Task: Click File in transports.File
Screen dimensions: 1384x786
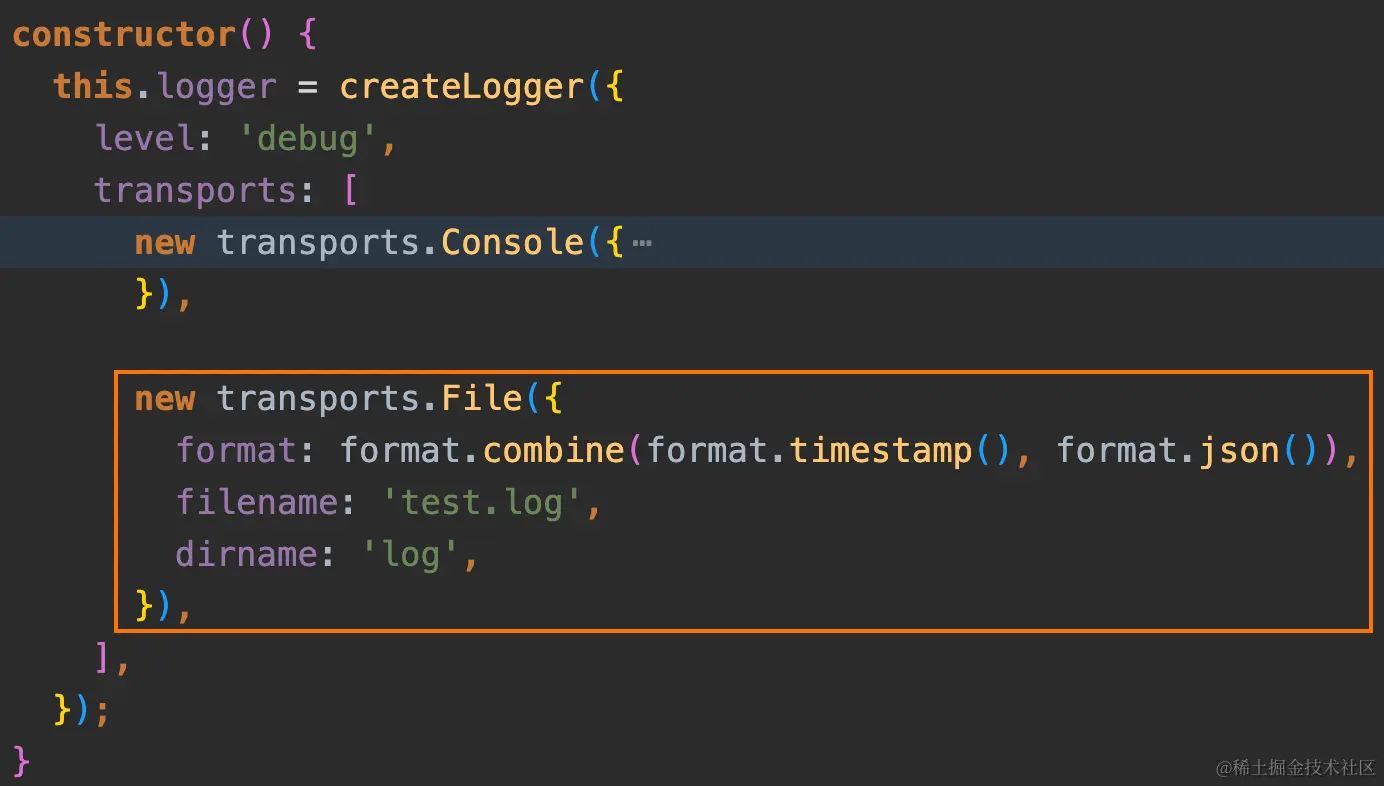Action: (x=482, y=398)
